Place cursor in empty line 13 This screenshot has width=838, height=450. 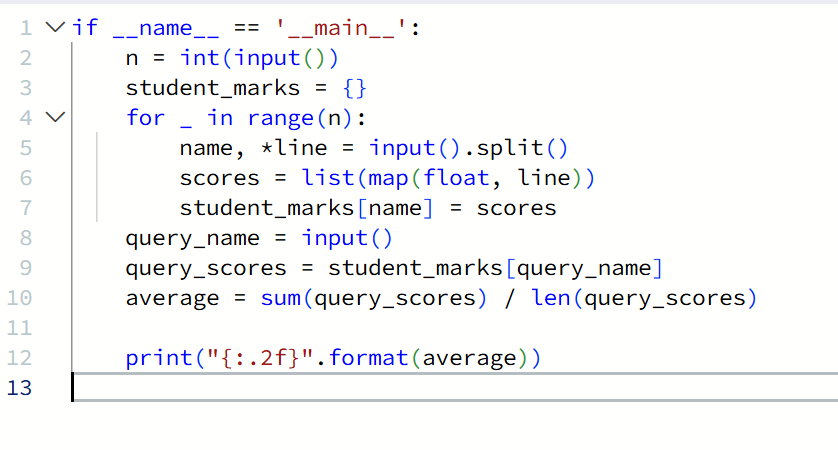coord(454,387)
